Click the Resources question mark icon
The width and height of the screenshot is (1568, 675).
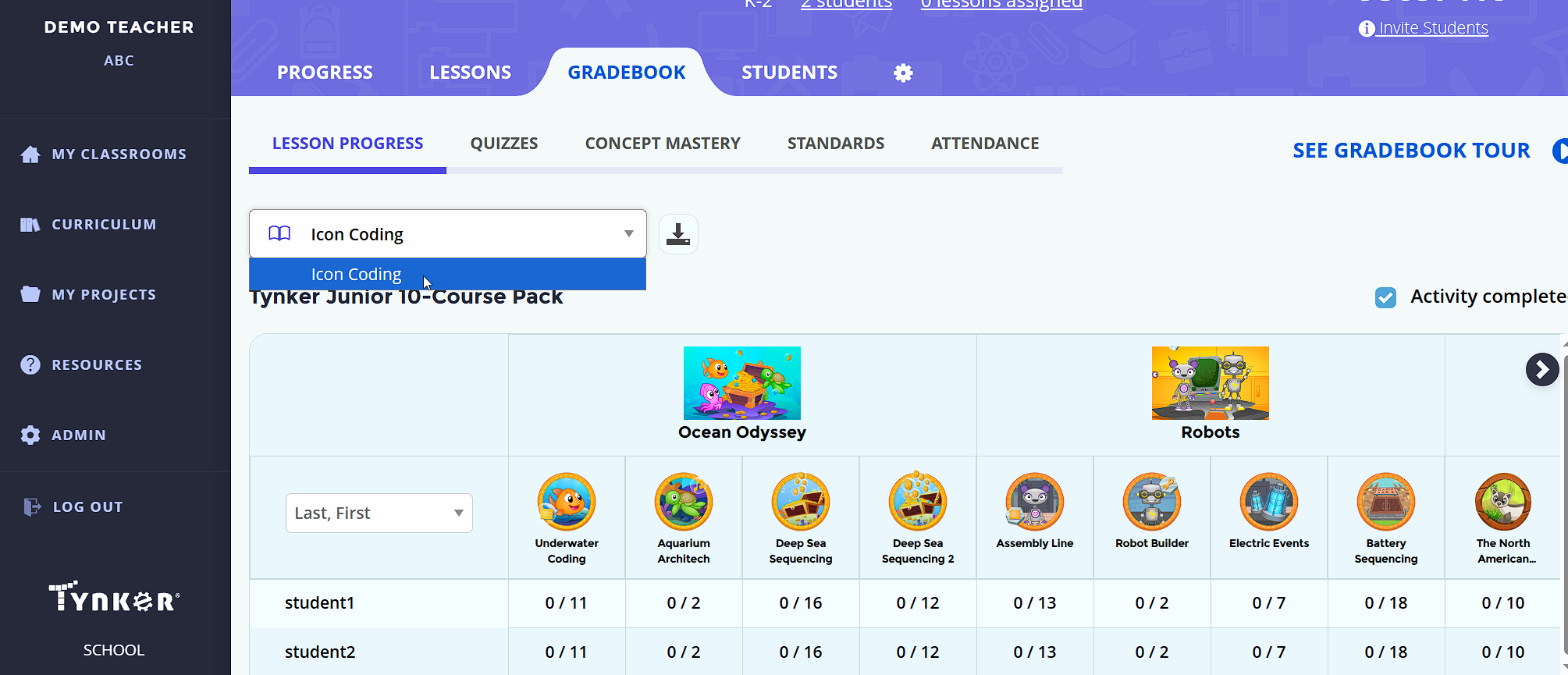click(30, 364)
